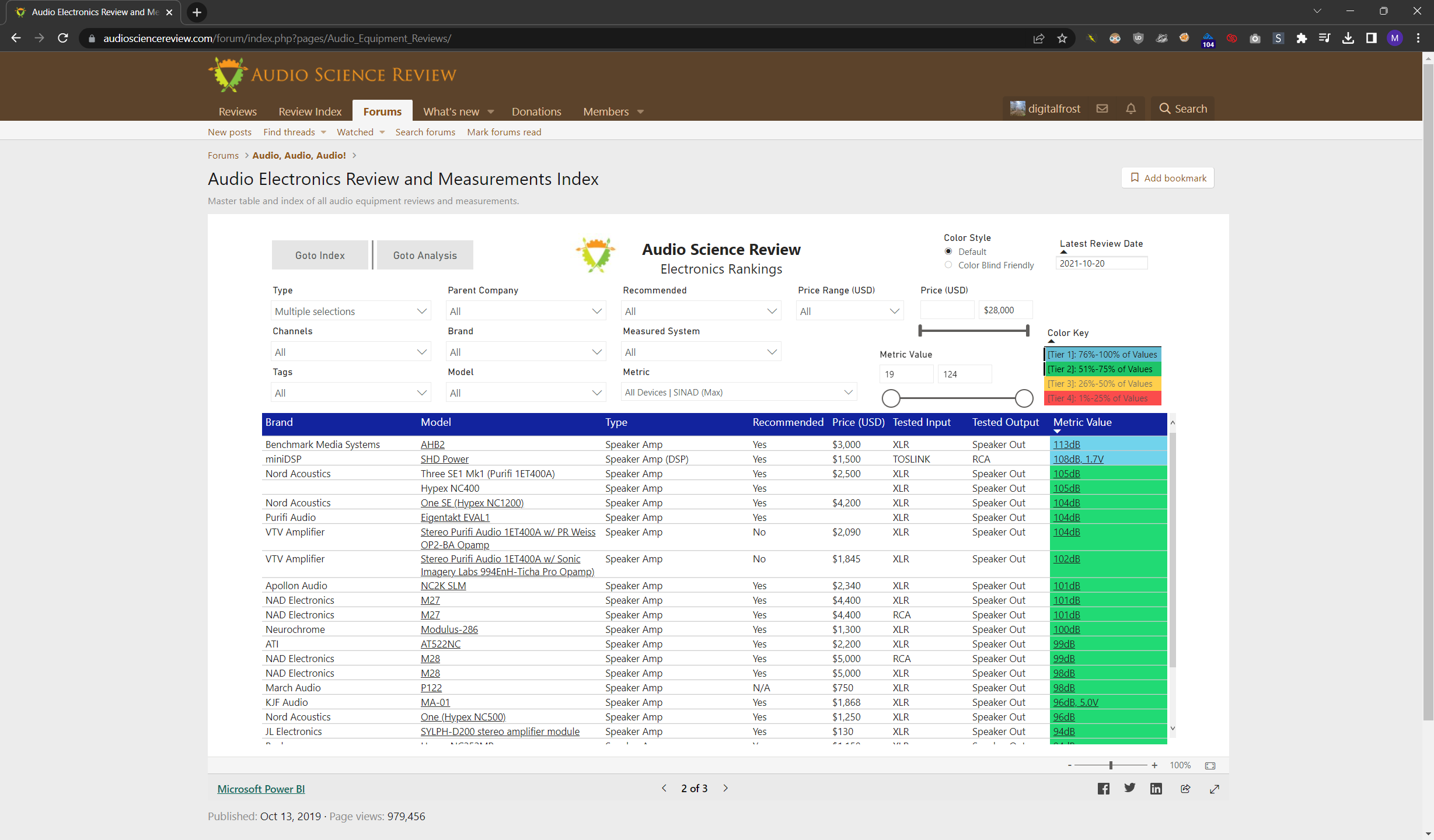This screenshot has width=1434, height=840.
Task: Open the Chrome three-dot menu
Action: [1418, 38]
